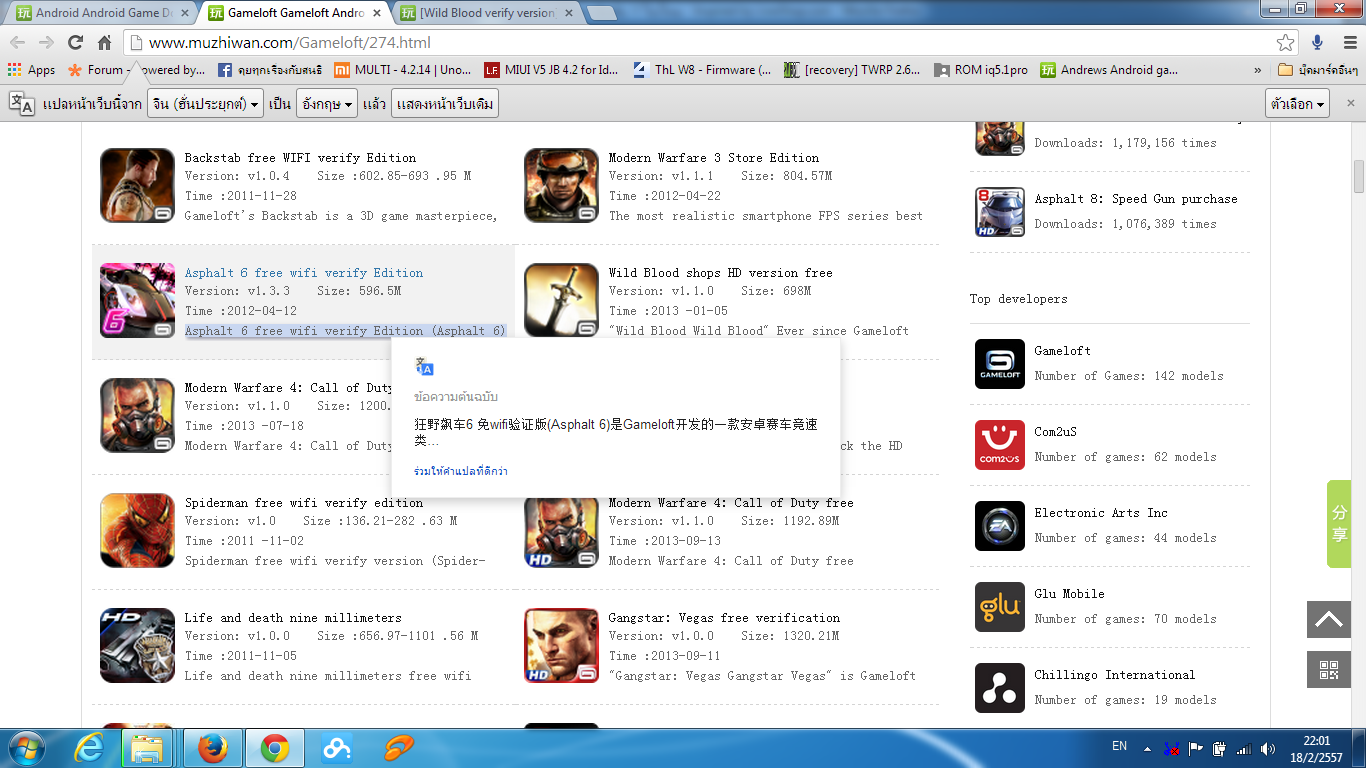
Task: Bookmark this page with the star icon
Action: click(x=1285, y=43)
